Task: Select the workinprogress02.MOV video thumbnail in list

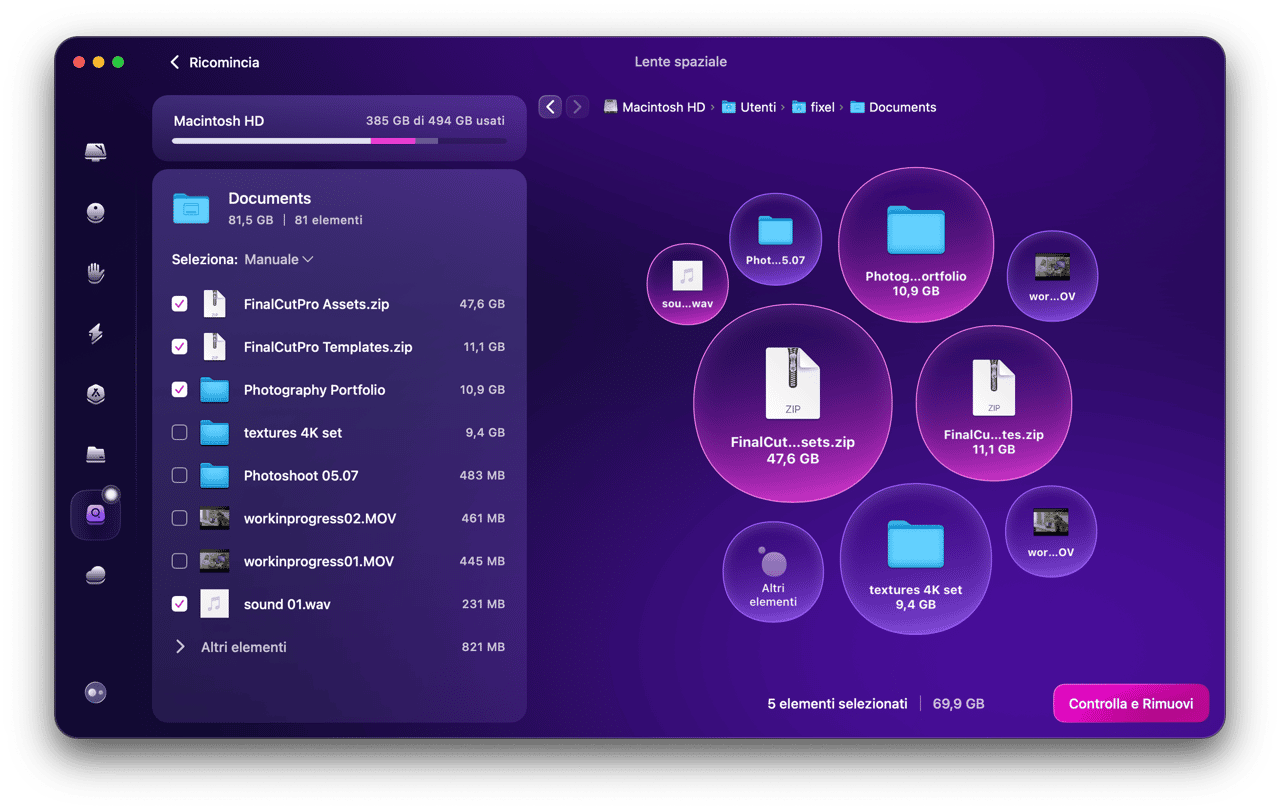Action: point(214,518)
